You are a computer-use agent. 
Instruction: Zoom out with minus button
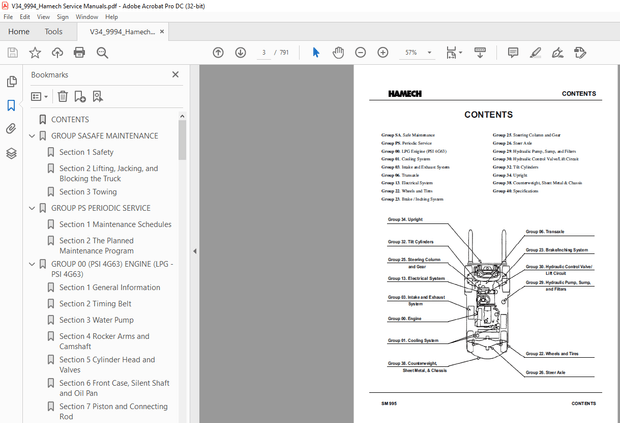click(x=360, y=53)
